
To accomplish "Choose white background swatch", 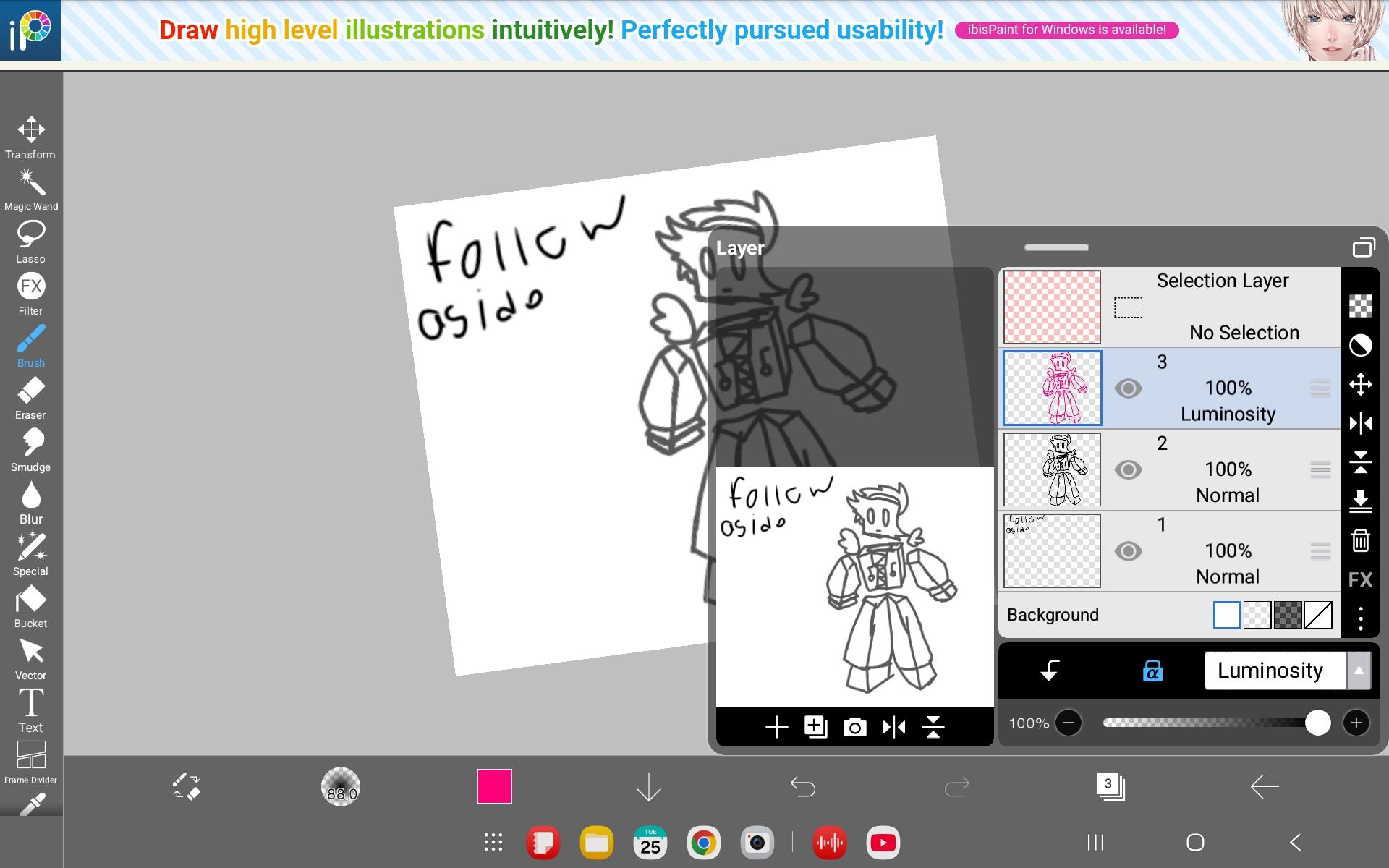I will pyautogui.click(x=1227, y=615).
